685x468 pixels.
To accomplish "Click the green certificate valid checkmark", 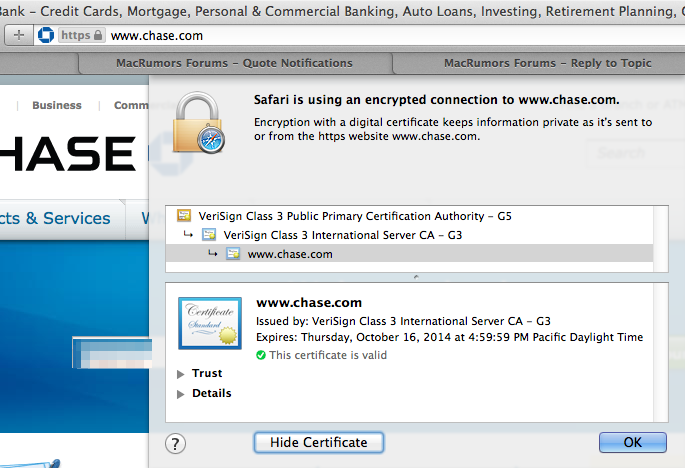I will pyautogui.click(x=261, y=355).
